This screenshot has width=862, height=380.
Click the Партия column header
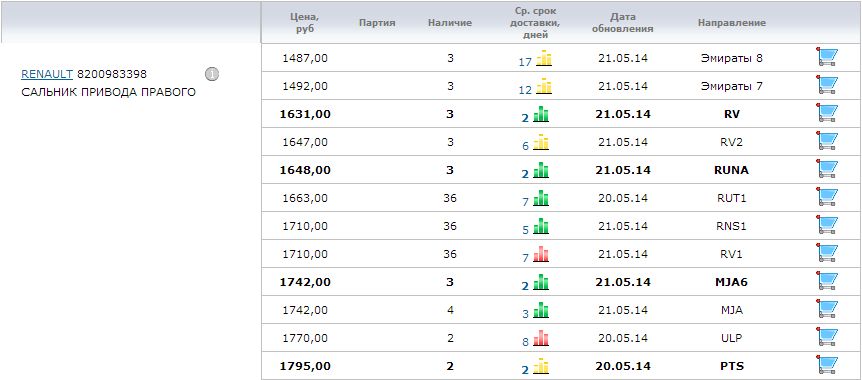(377, 23)
